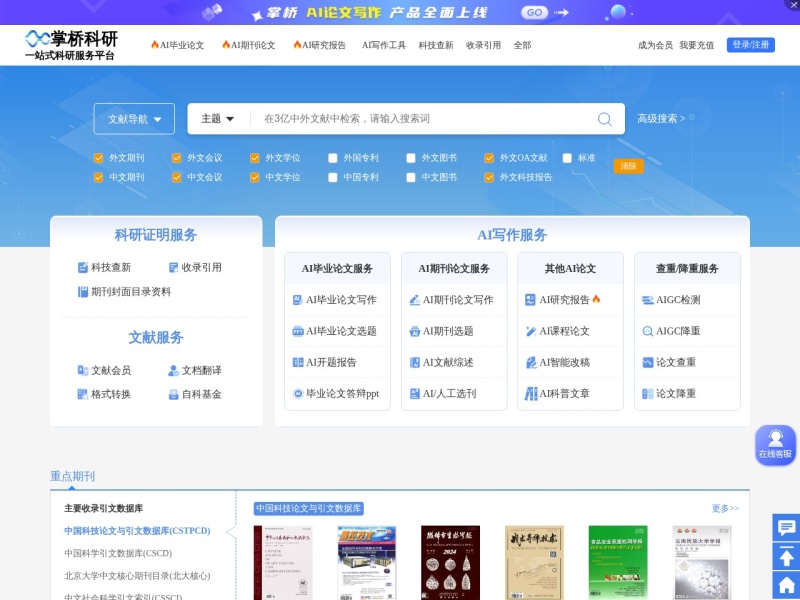Image resolution: width=800 pixels, height=600 pixels.
Task: Click the 文档翻译 icon
Action: (173, 370)
